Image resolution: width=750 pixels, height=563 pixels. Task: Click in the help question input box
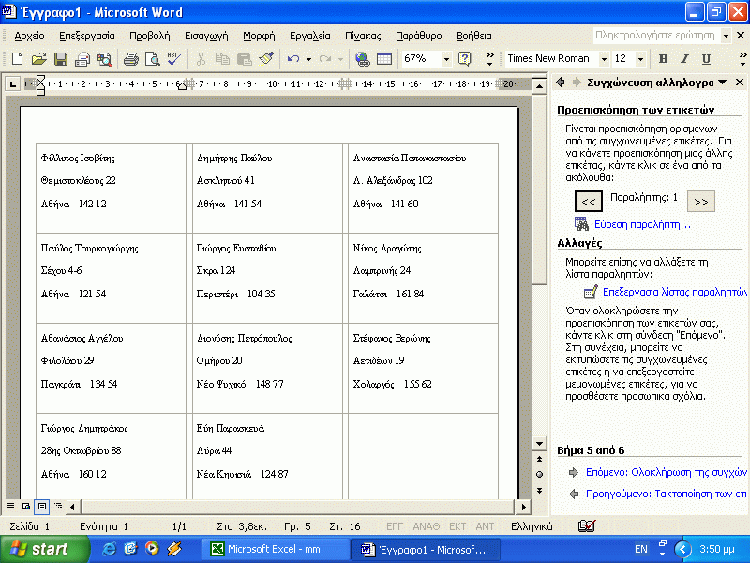656,36
